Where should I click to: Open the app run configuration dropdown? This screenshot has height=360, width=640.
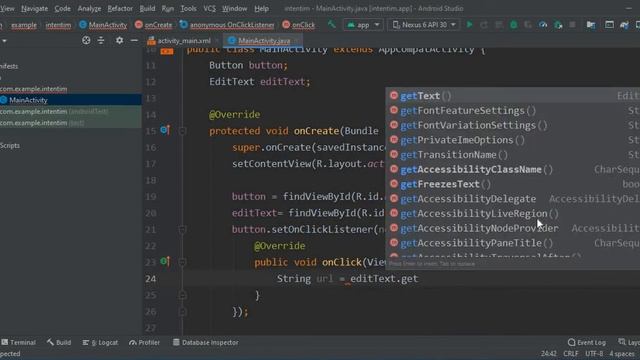363,25
